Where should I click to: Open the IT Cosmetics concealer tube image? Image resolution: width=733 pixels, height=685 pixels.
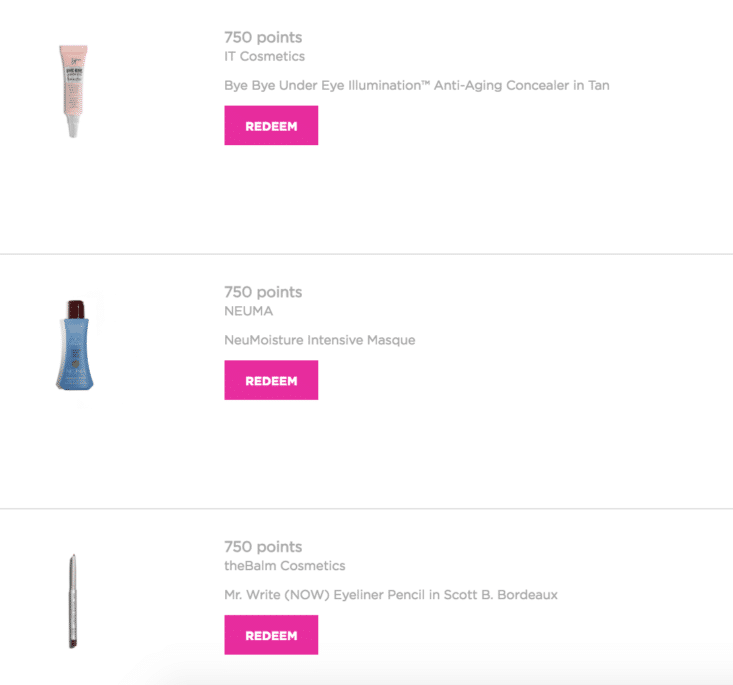(73, 91)
